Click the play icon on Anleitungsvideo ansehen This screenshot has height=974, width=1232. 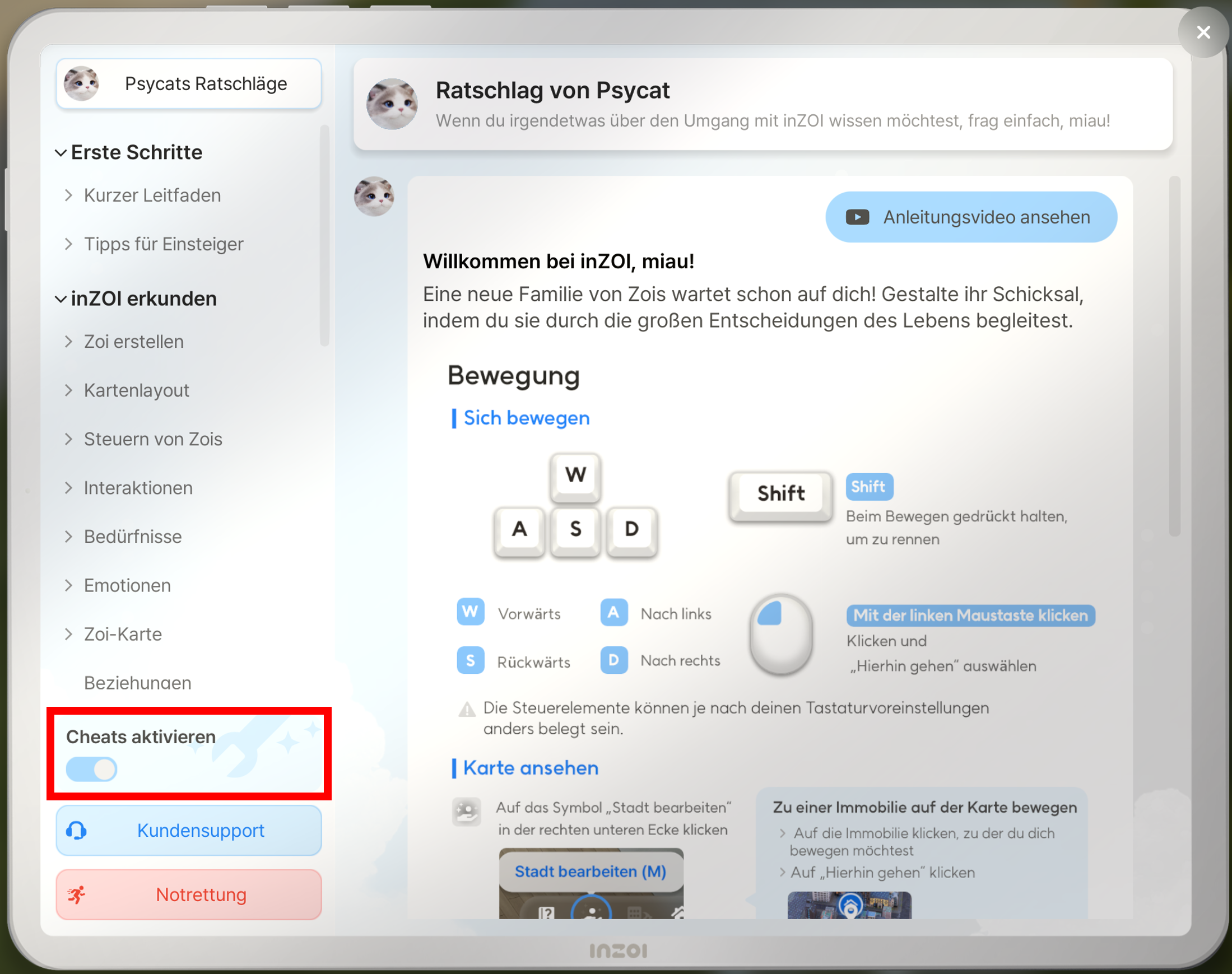(x=857, y=217)
